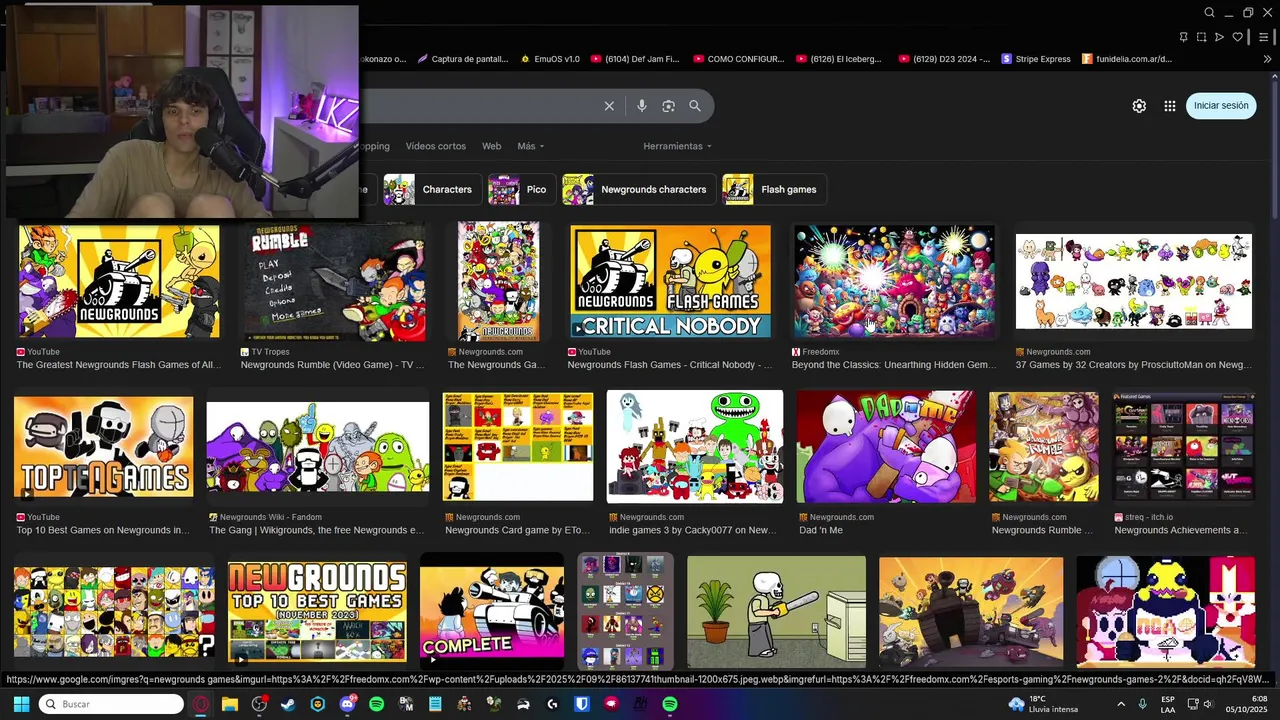Screen dimensions: 1280x720
Task: Open indie games 3 by Cacky0077 image
Action: (x=695, y=446)
